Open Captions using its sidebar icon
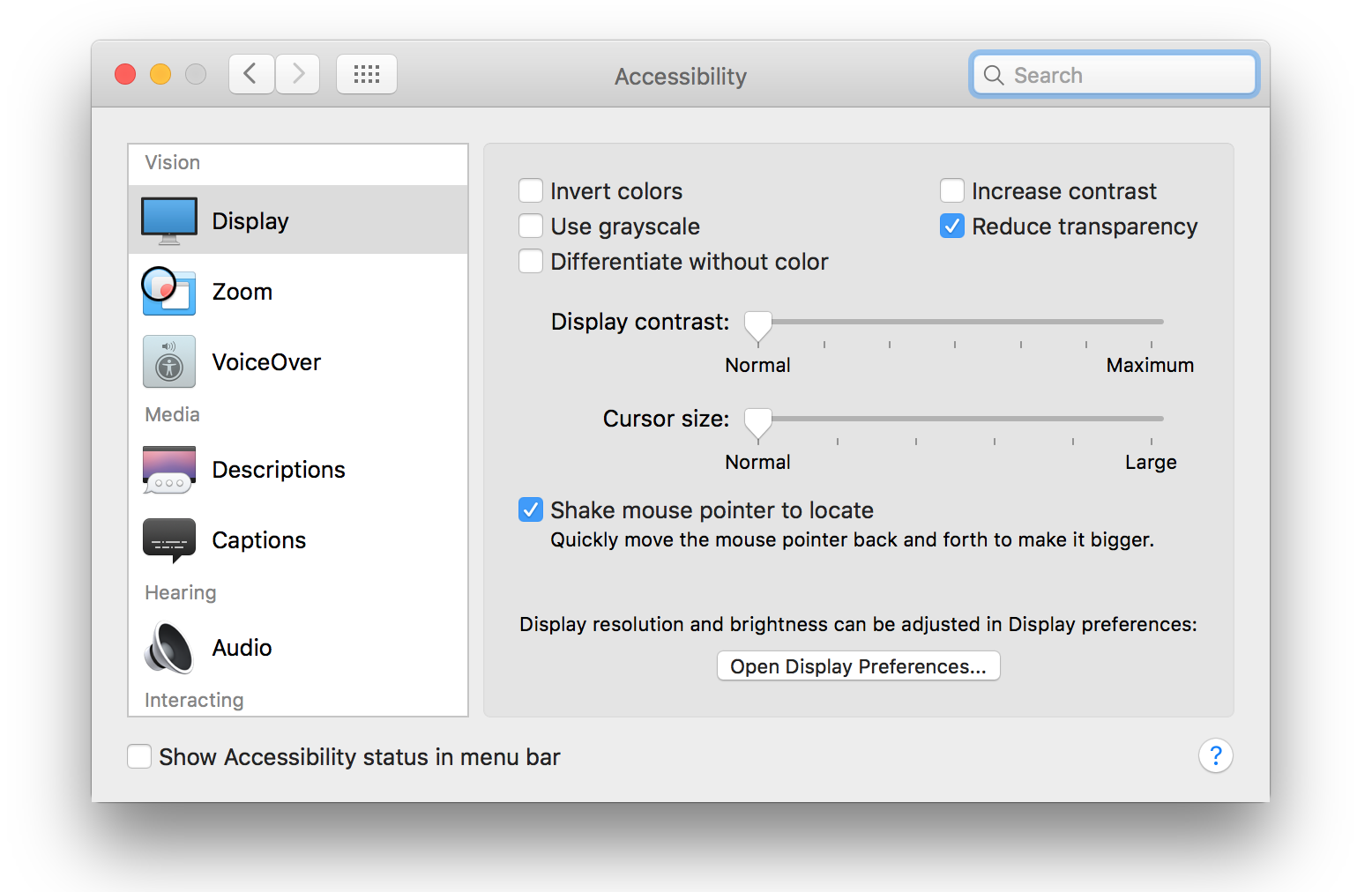Screen dimensions: 1372x892 (x=169, y=539)
